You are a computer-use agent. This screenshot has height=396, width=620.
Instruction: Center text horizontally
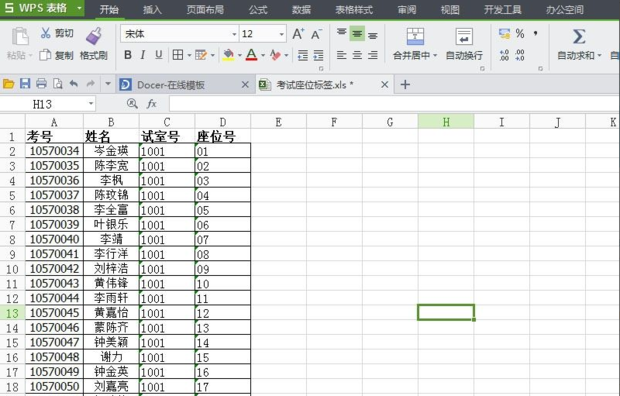tap(357, 55)
